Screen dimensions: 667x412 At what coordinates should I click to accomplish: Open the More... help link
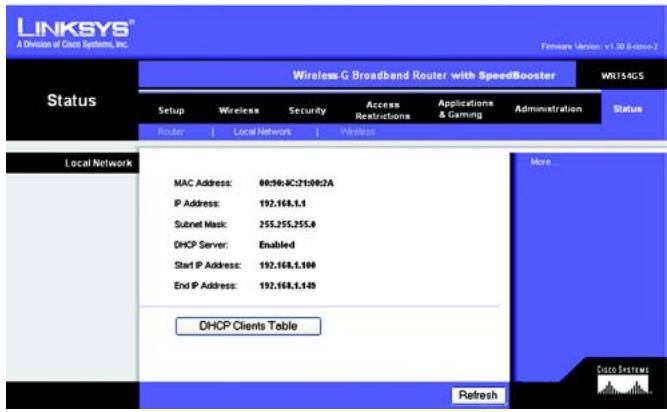click(x=544, y=162)
